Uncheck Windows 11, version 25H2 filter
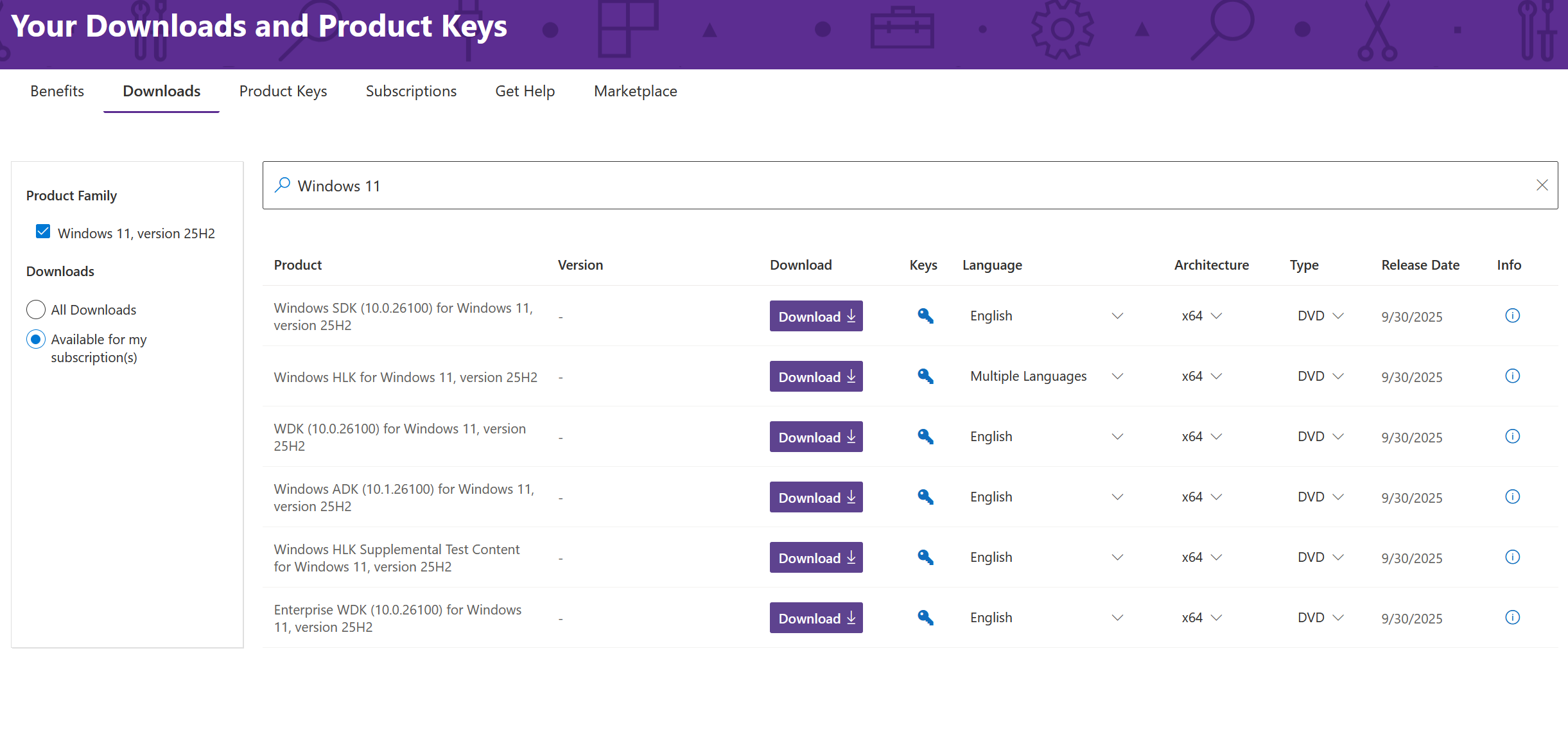 click(x=43, y=232)
